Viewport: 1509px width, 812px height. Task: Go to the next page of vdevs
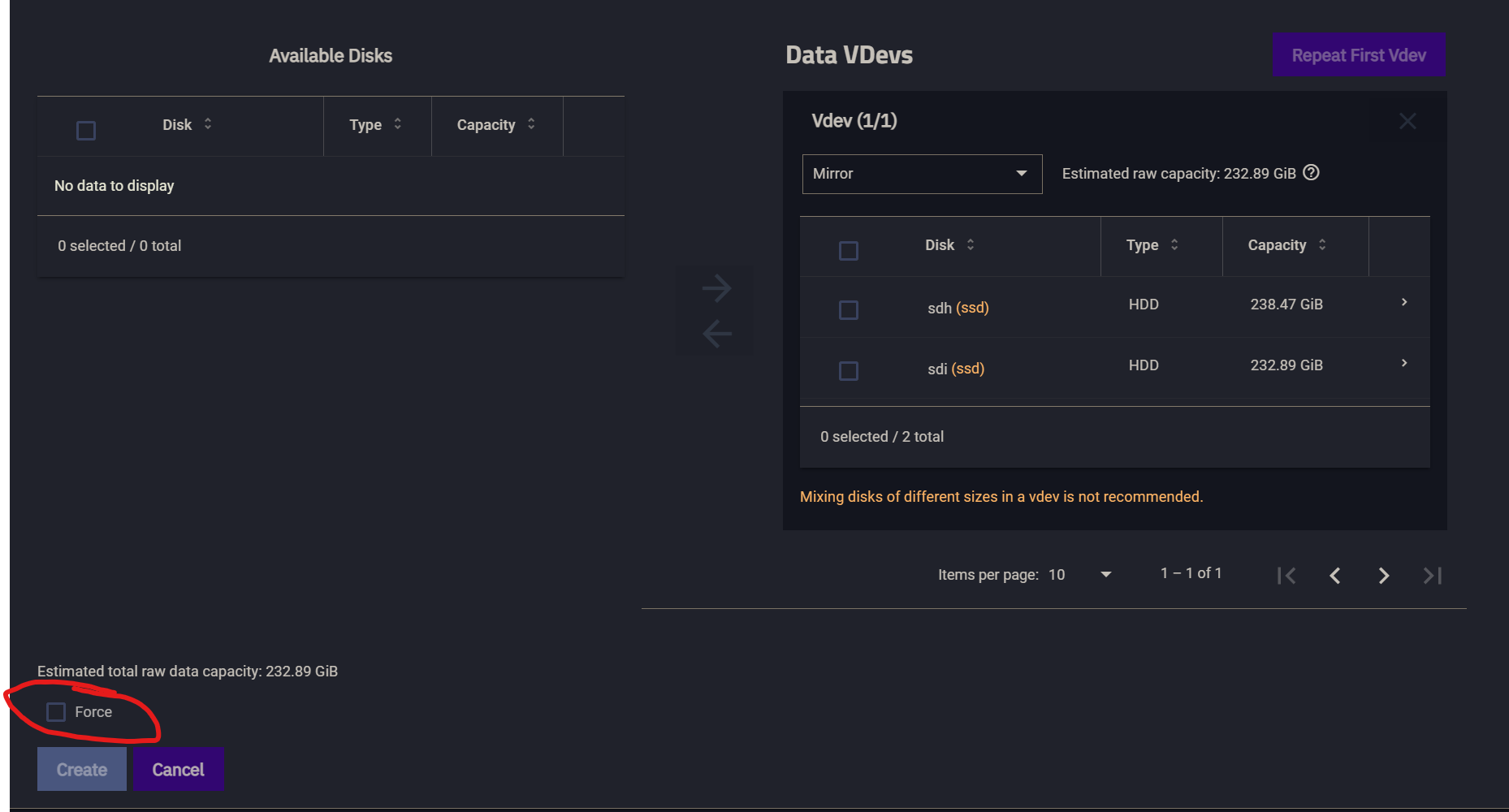[1384, 576]
